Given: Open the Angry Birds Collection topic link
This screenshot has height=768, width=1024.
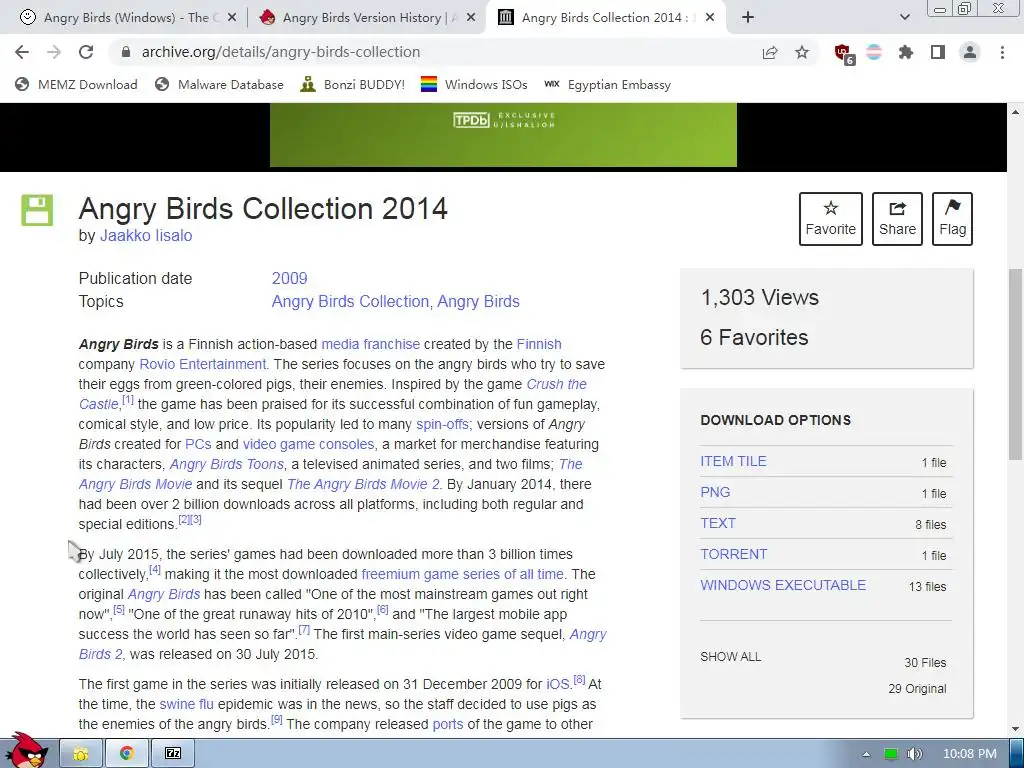Looking at the screenshot, I should [x=350, y=302].
